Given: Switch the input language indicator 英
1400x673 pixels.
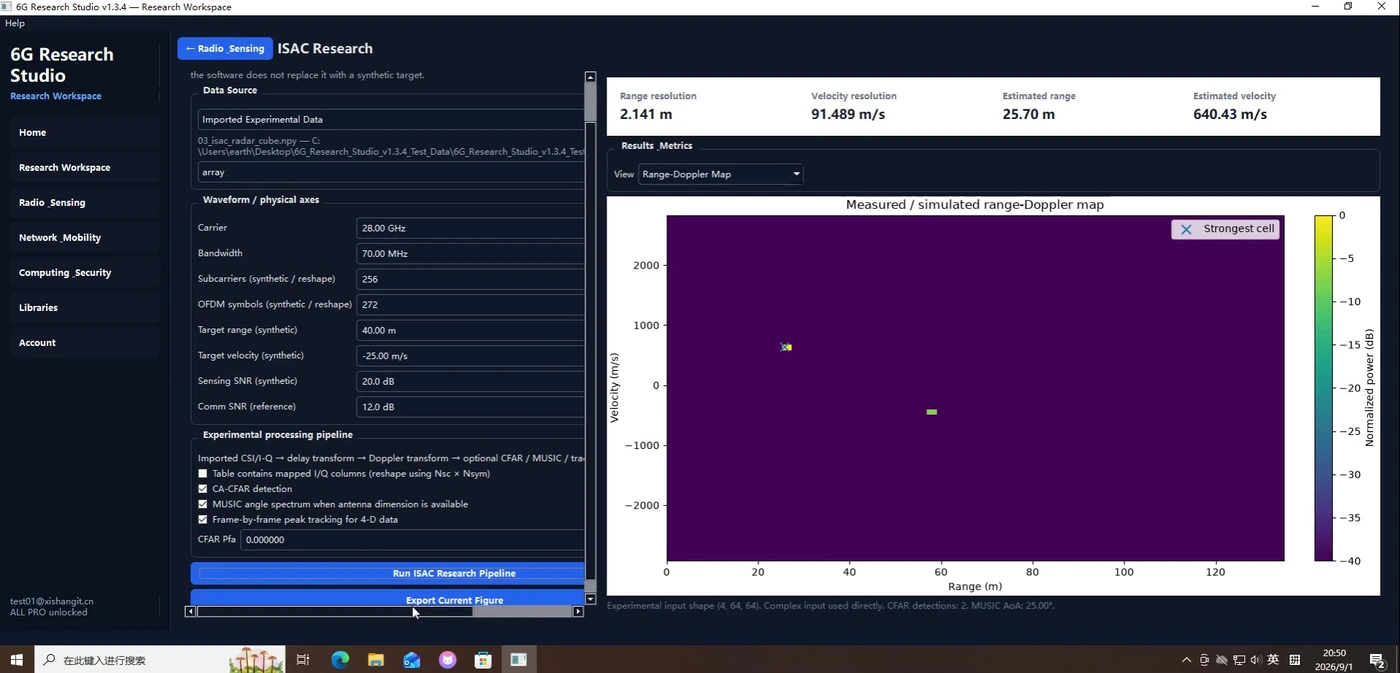Looking at the screenshot, I should (x=1273, y=660).
